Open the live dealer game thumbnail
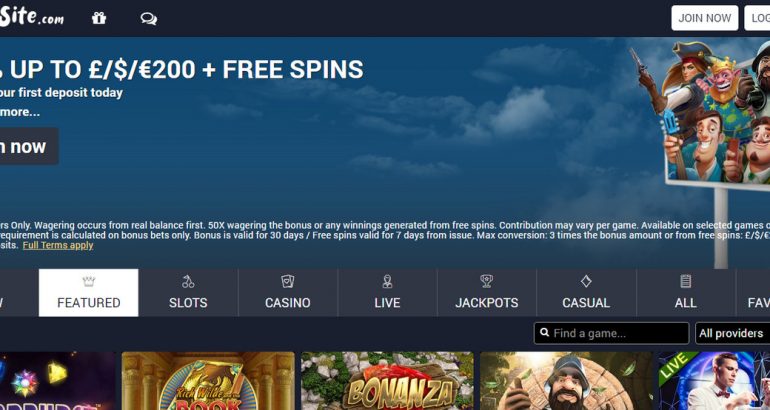This screenshot has width=770, height=410. click(x=715, y=381)
